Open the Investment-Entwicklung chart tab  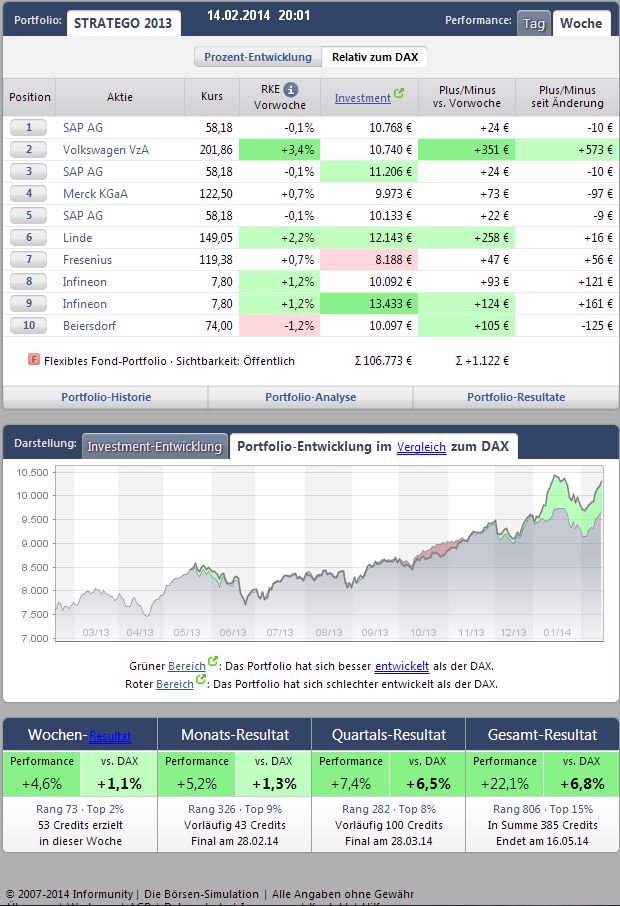point(155,446)
